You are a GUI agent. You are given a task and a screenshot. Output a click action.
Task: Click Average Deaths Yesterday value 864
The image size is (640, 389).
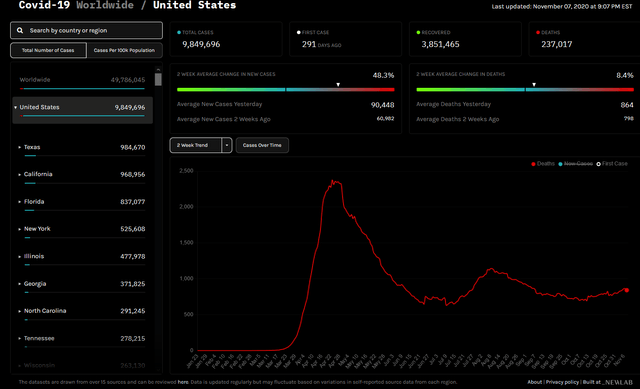coord(627,105)
